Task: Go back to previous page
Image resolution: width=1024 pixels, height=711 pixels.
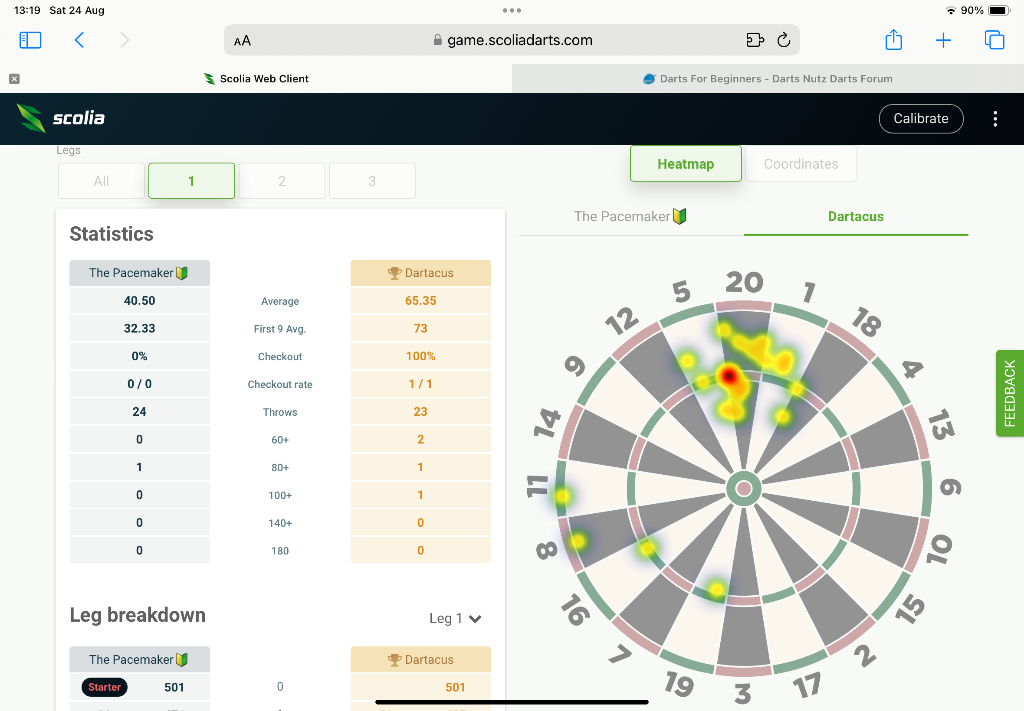Action: (x=80, y=40)
